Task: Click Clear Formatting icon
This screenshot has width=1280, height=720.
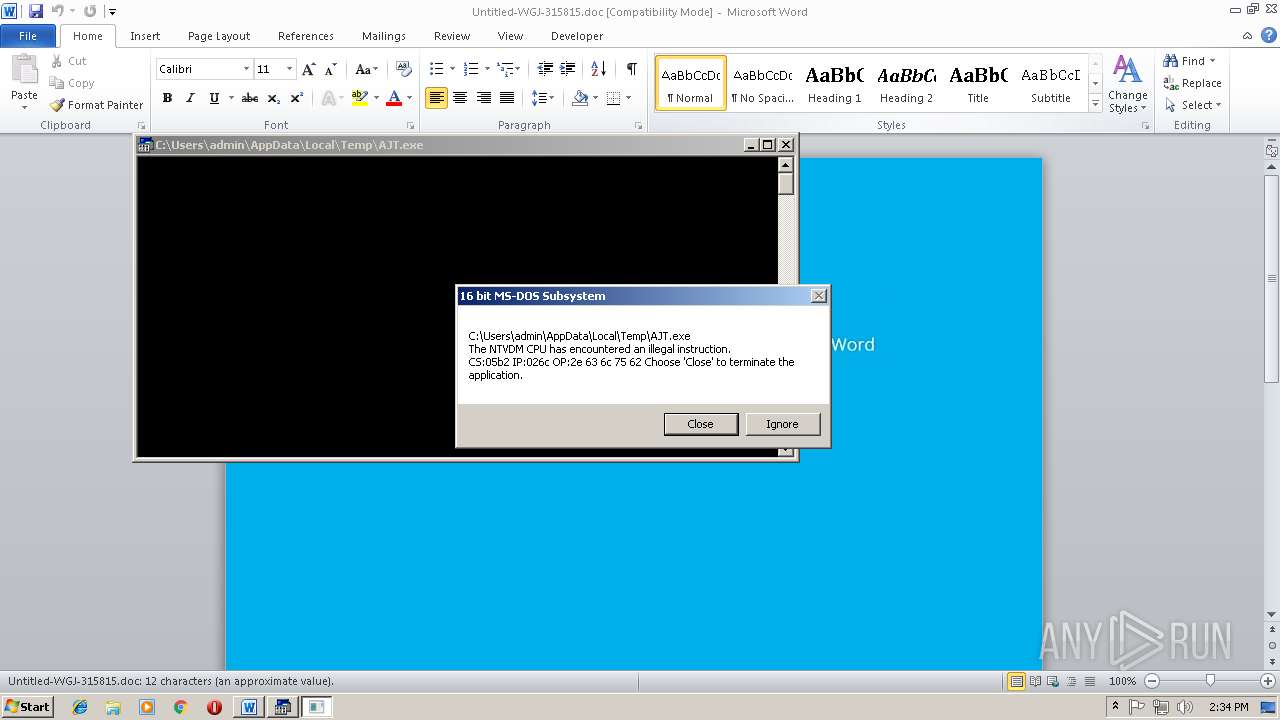Action: 404,69
